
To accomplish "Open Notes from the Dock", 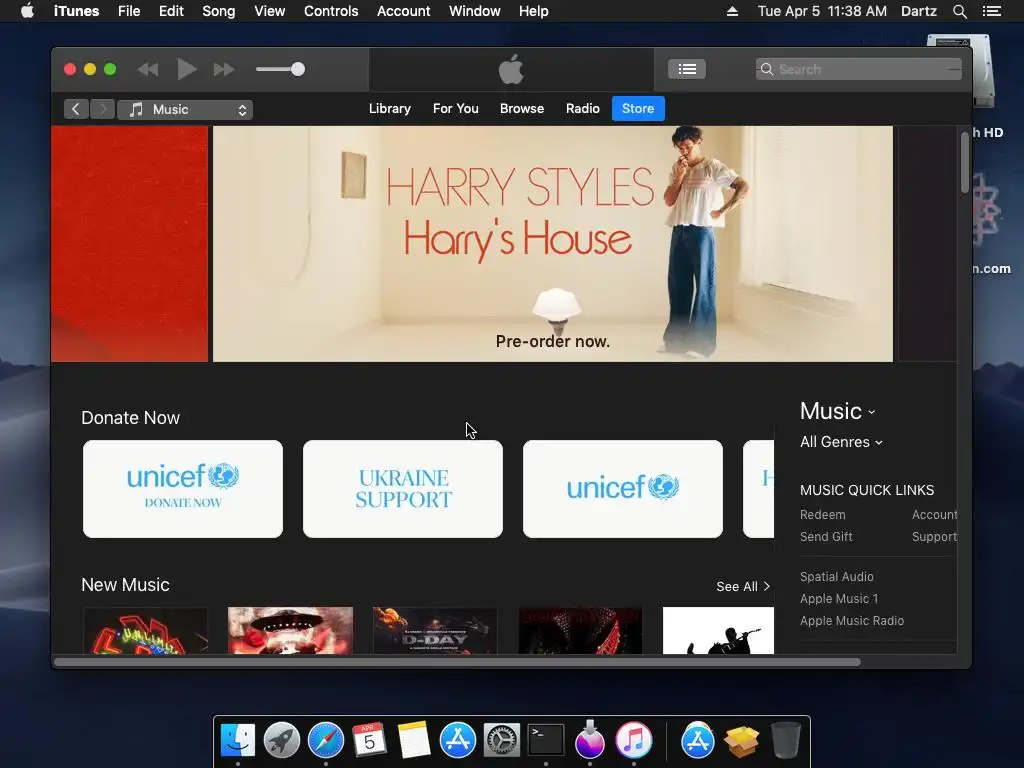I will coord(413,741).
